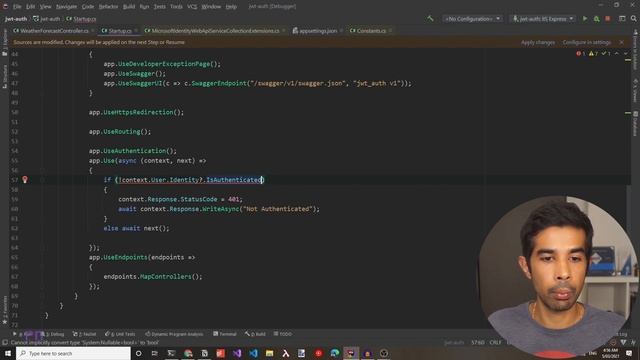Viewport: 640px width, 360px height.
Task: Open the Tests menu
Action: (x=160, y=7)
